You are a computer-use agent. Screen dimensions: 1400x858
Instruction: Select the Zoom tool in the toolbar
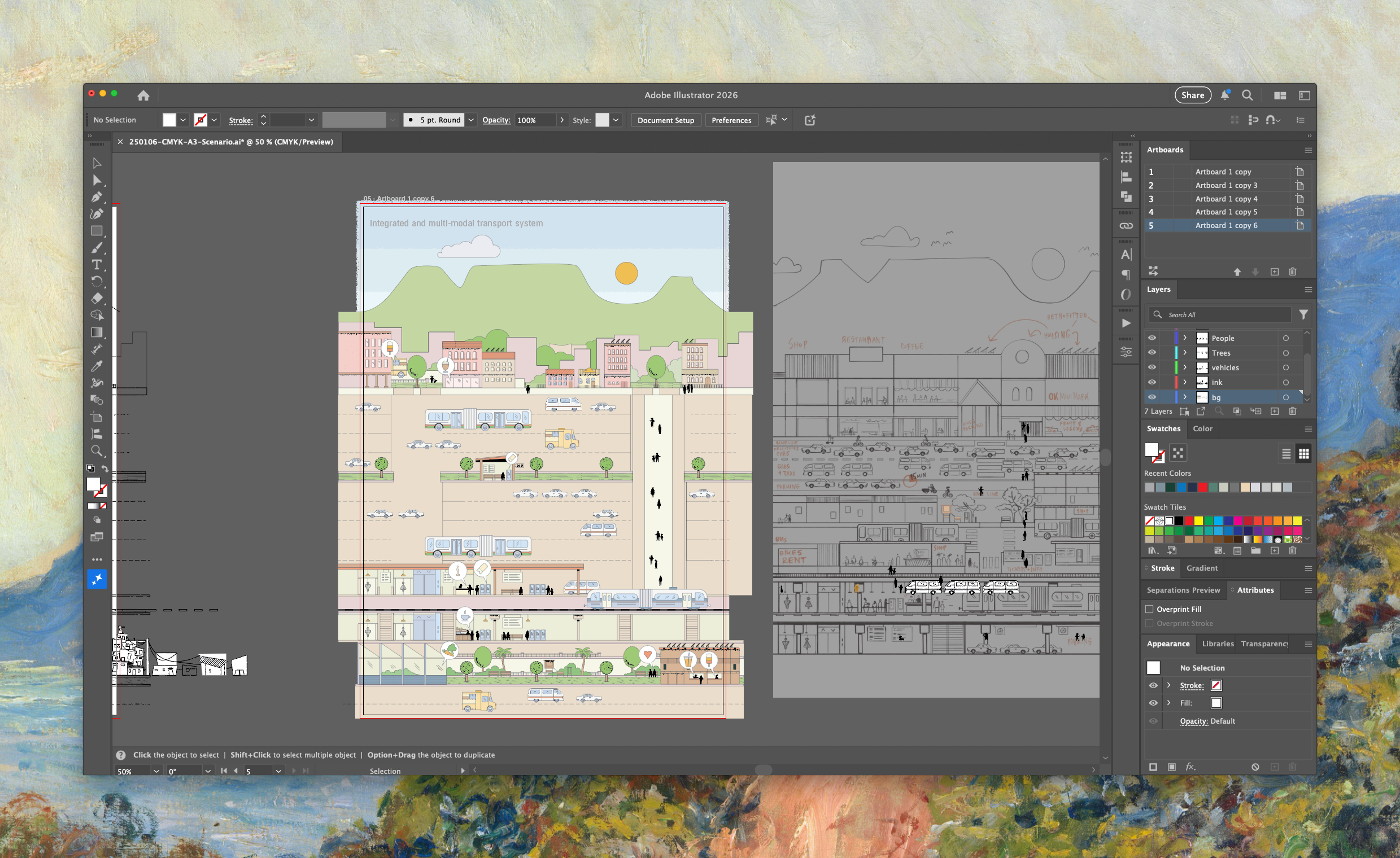pyautogui.click(x=97, y=451)
